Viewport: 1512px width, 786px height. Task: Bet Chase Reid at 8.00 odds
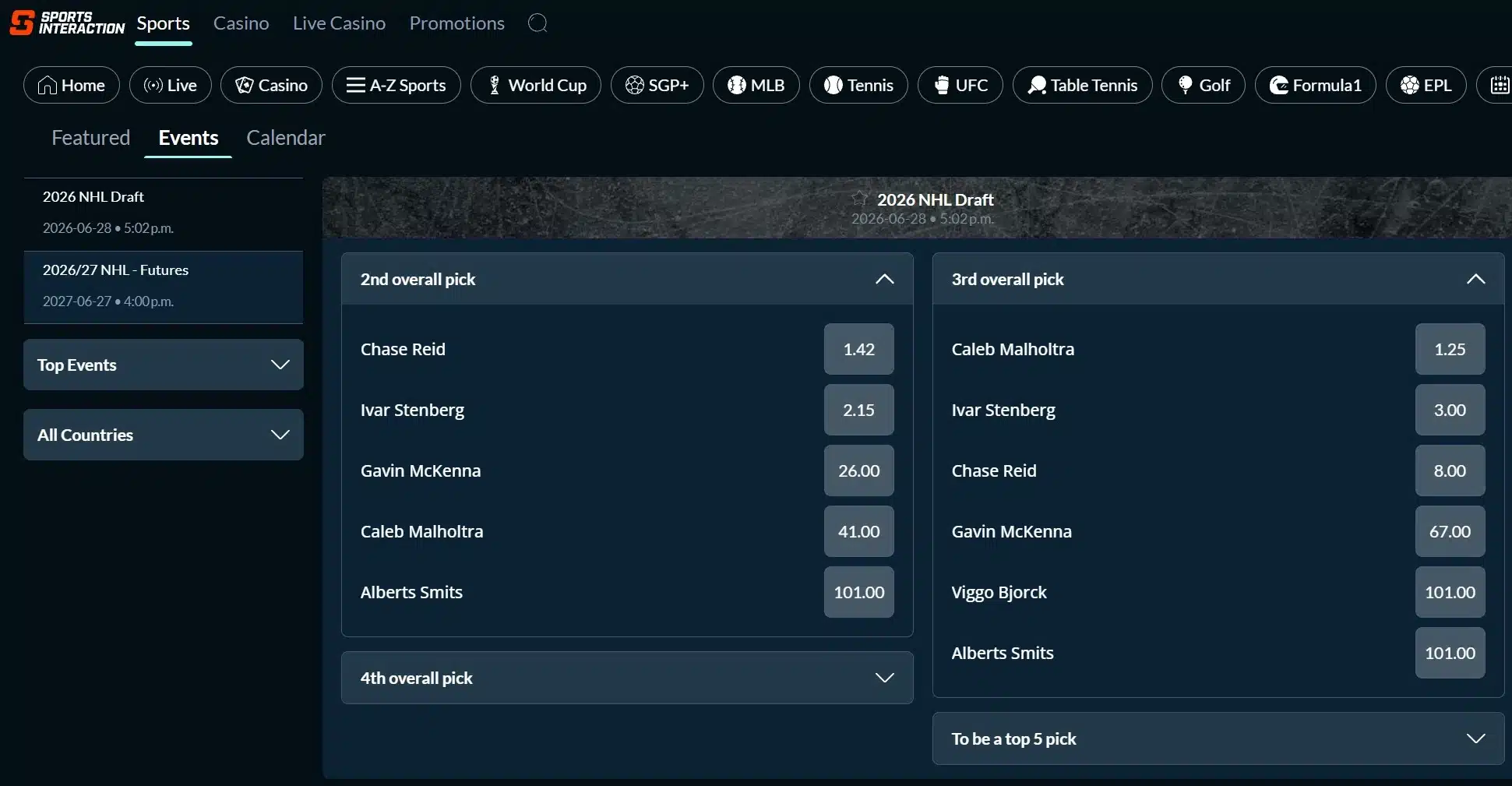click(1450, 471)
